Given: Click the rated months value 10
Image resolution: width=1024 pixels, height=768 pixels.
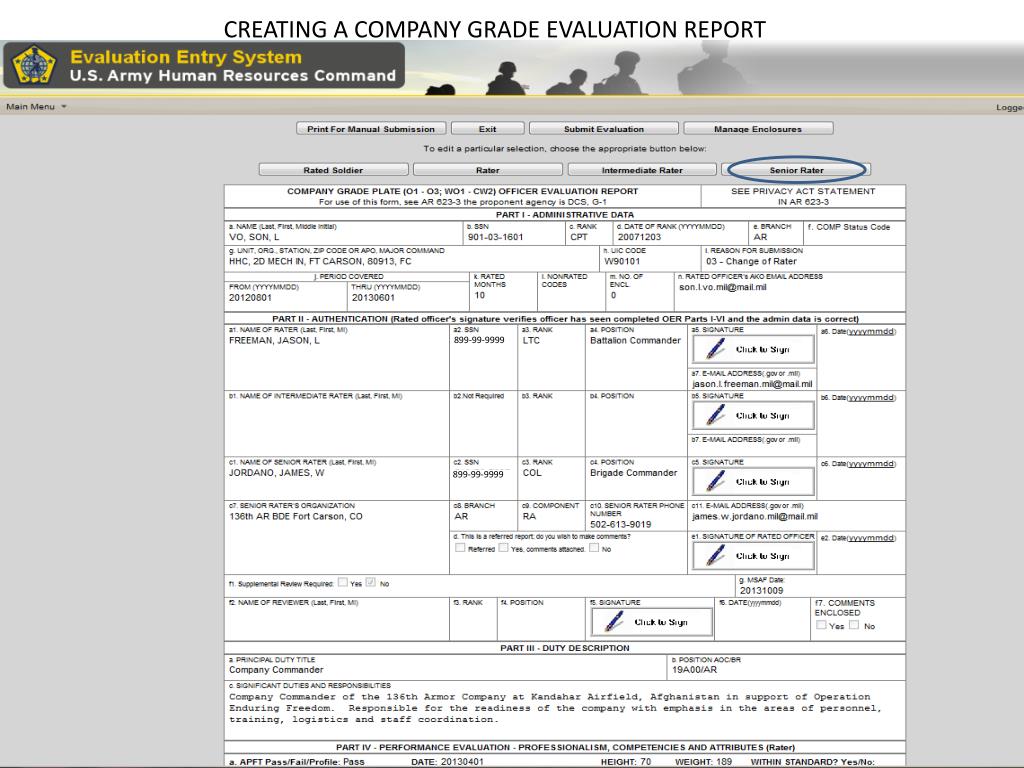Looking at the screenshot, I should pos(480,295).
